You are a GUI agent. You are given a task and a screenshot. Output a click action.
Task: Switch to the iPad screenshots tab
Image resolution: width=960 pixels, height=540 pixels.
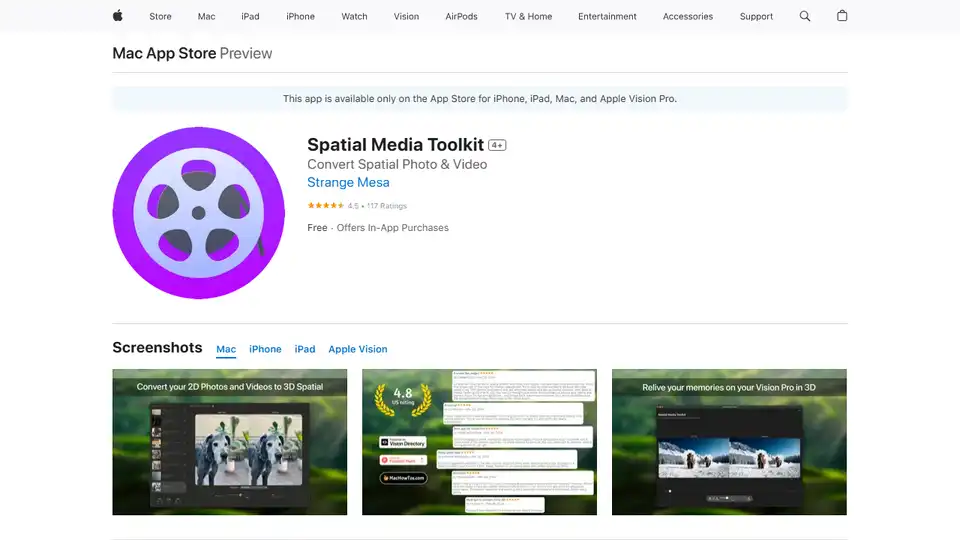305,349
